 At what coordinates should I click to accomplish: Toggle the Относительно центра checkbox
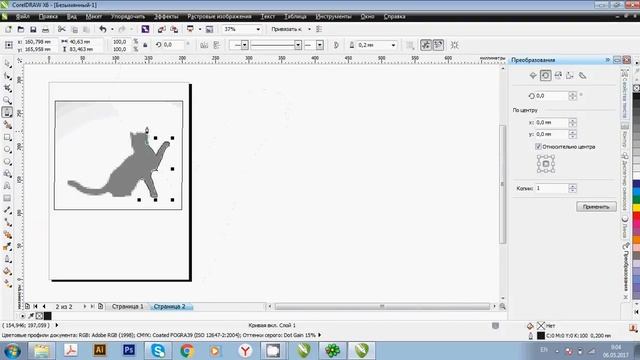[538, 147]
